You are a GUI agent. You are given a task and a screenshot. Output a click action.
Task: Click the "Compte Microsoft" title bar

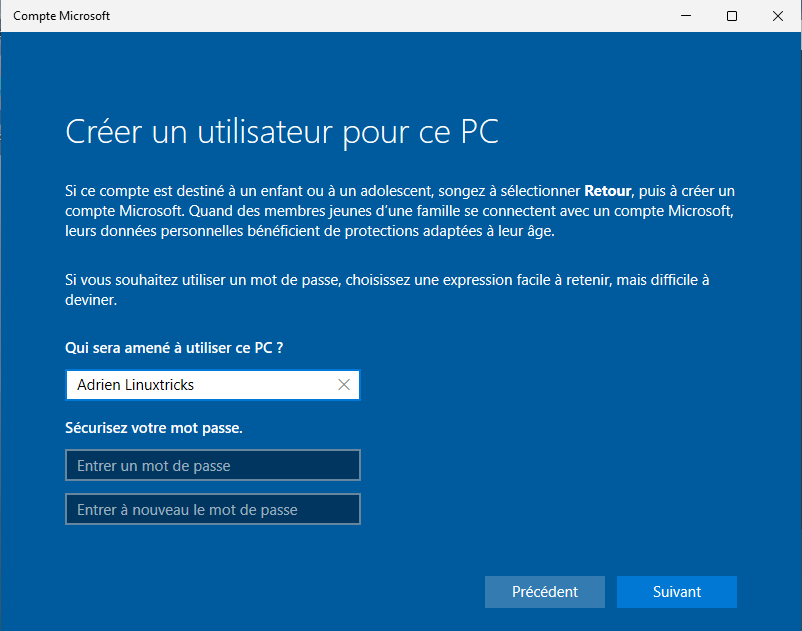point(300,15)
